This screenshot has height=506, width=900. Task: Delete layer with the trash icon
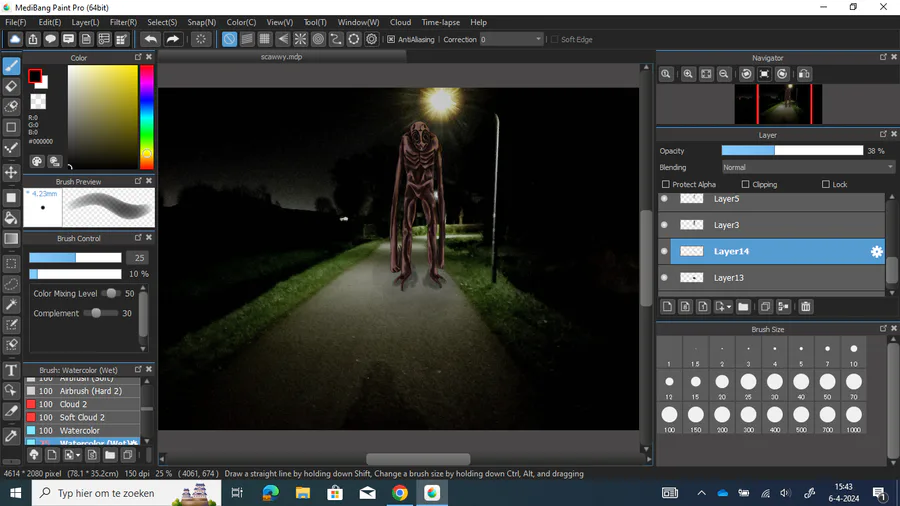tap(805, 307)
